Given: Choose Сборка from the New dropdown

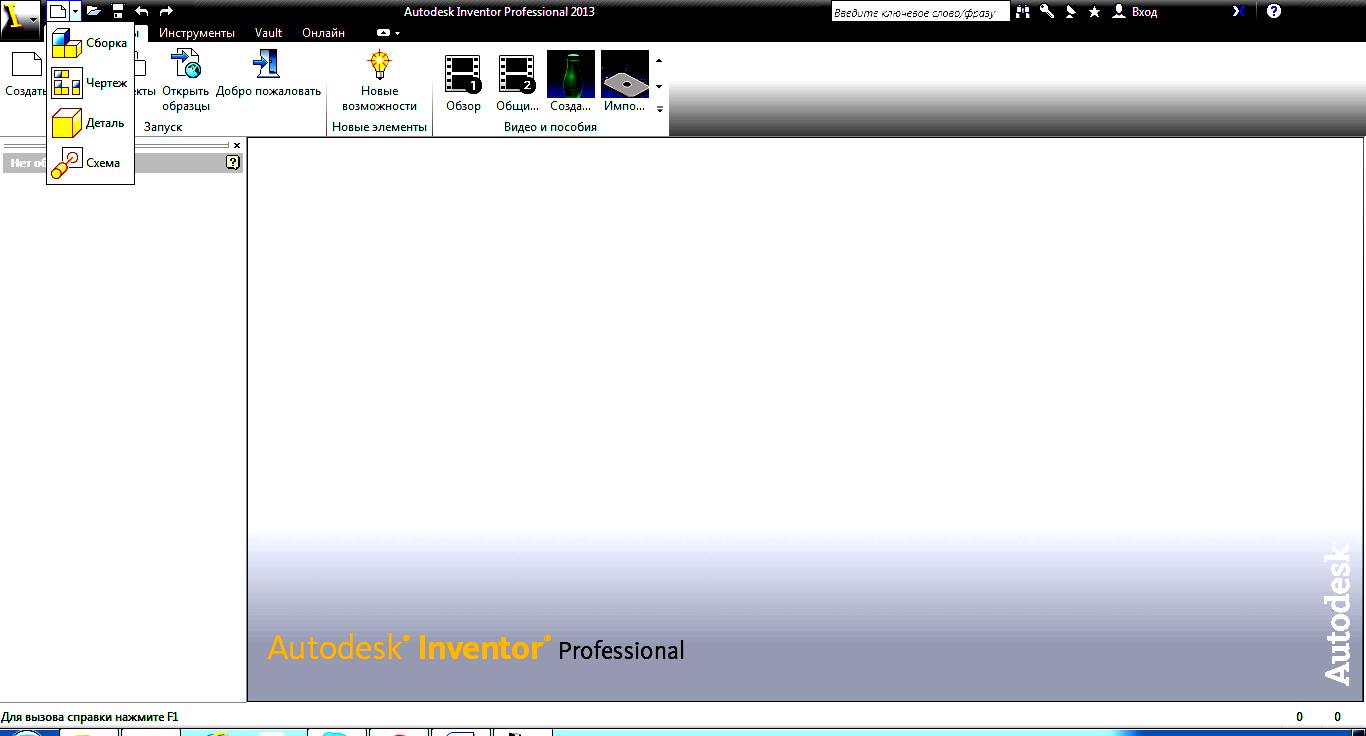Looking at the screenshot, I should [x=90, y=43].
